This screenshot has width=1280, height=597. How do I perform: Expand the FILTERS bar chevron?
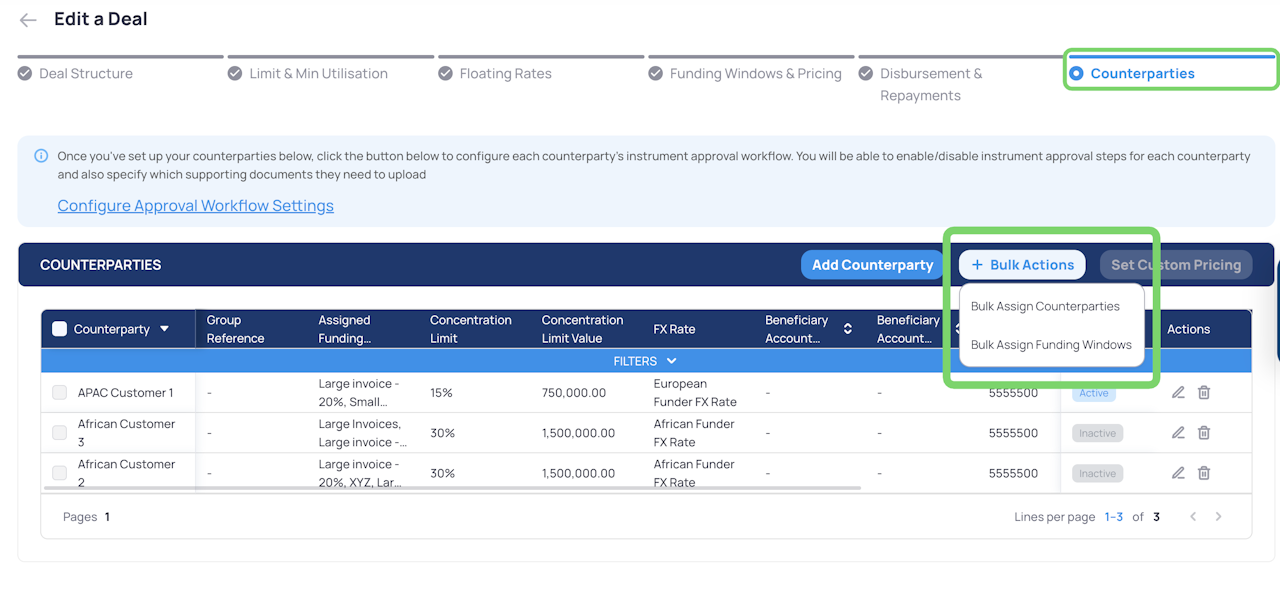coord(671,361)
